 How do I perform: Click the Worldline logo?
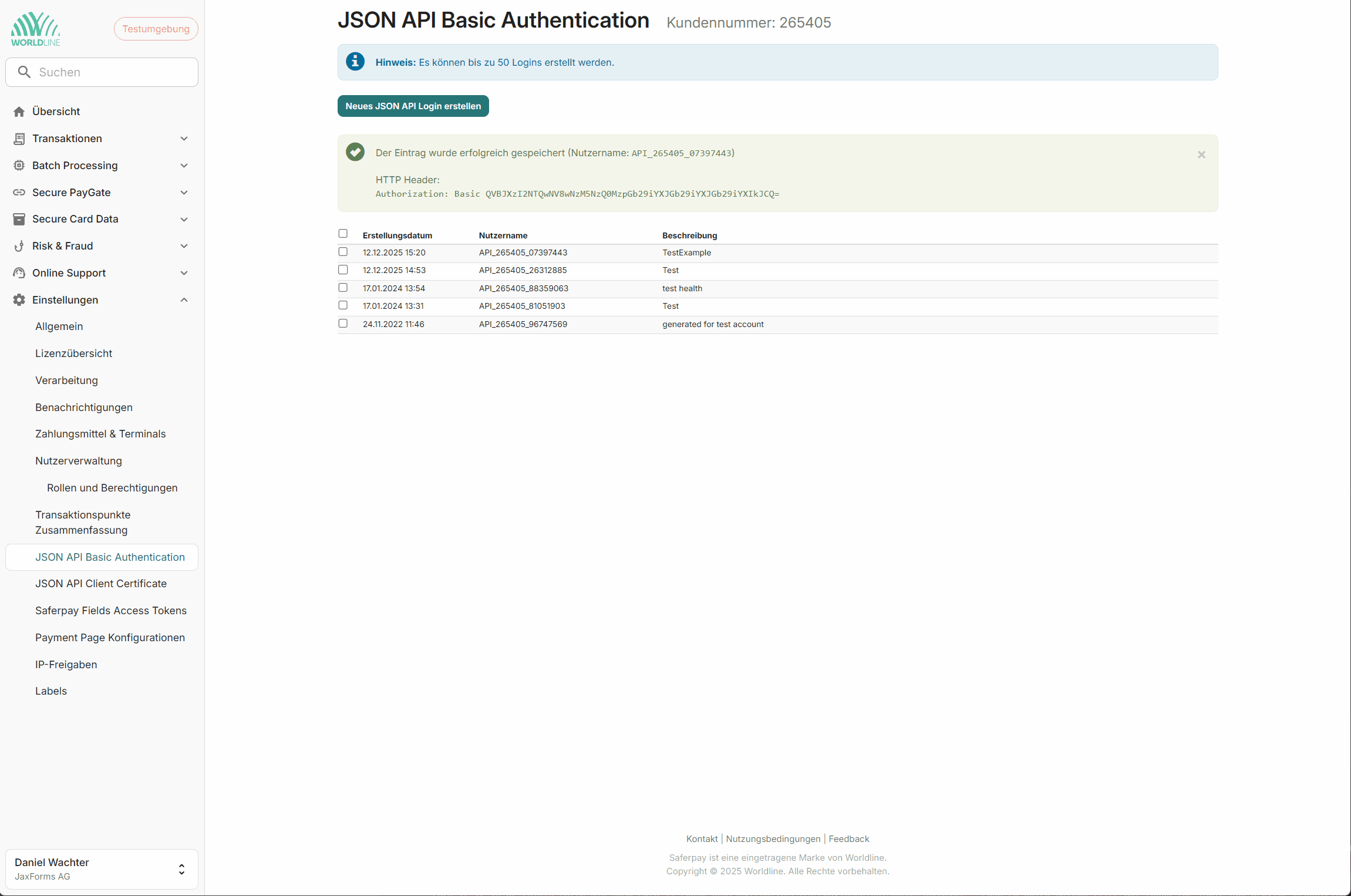click(35, 29)
